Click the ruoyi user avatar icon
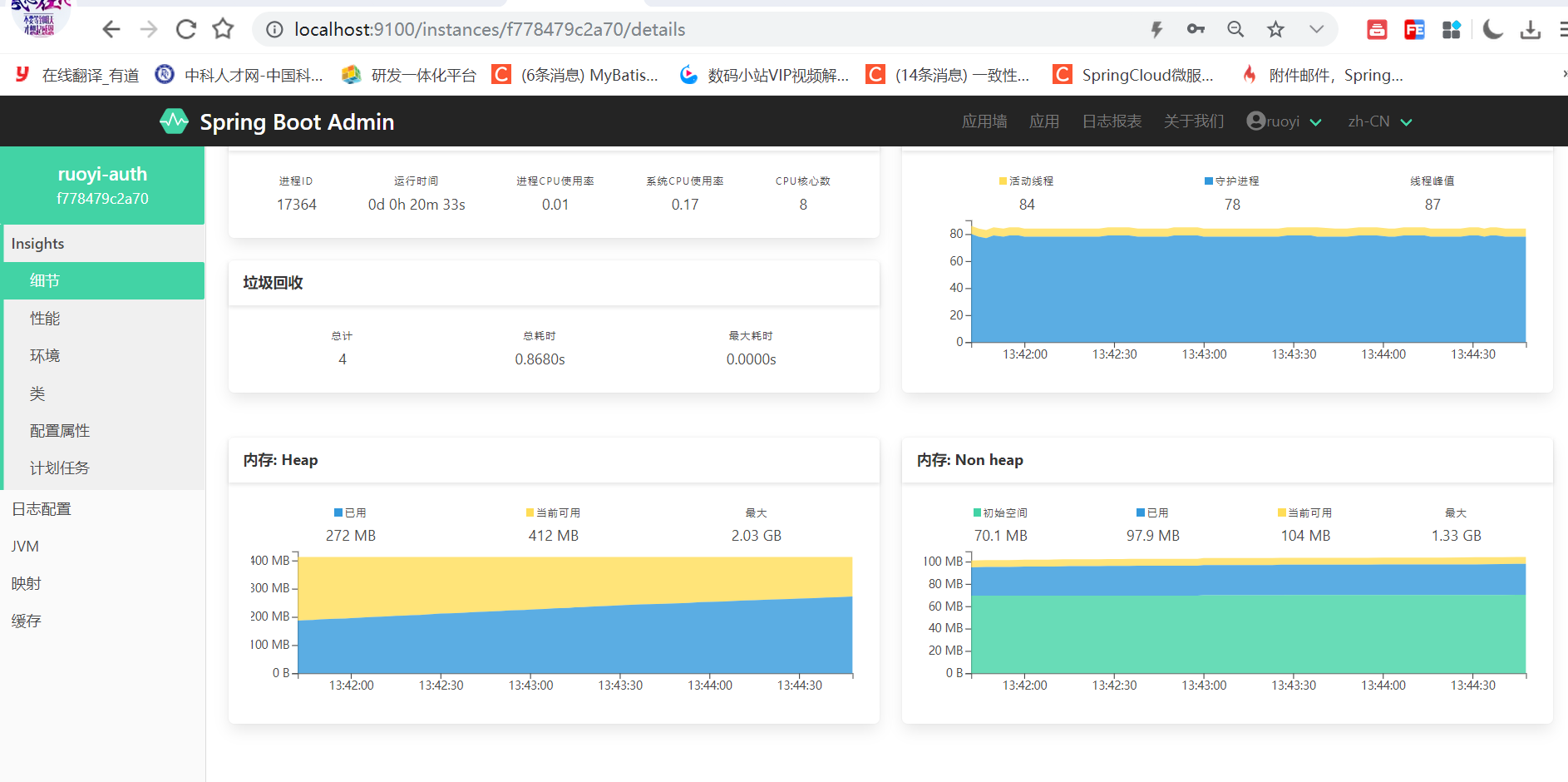 (1255, 121)
